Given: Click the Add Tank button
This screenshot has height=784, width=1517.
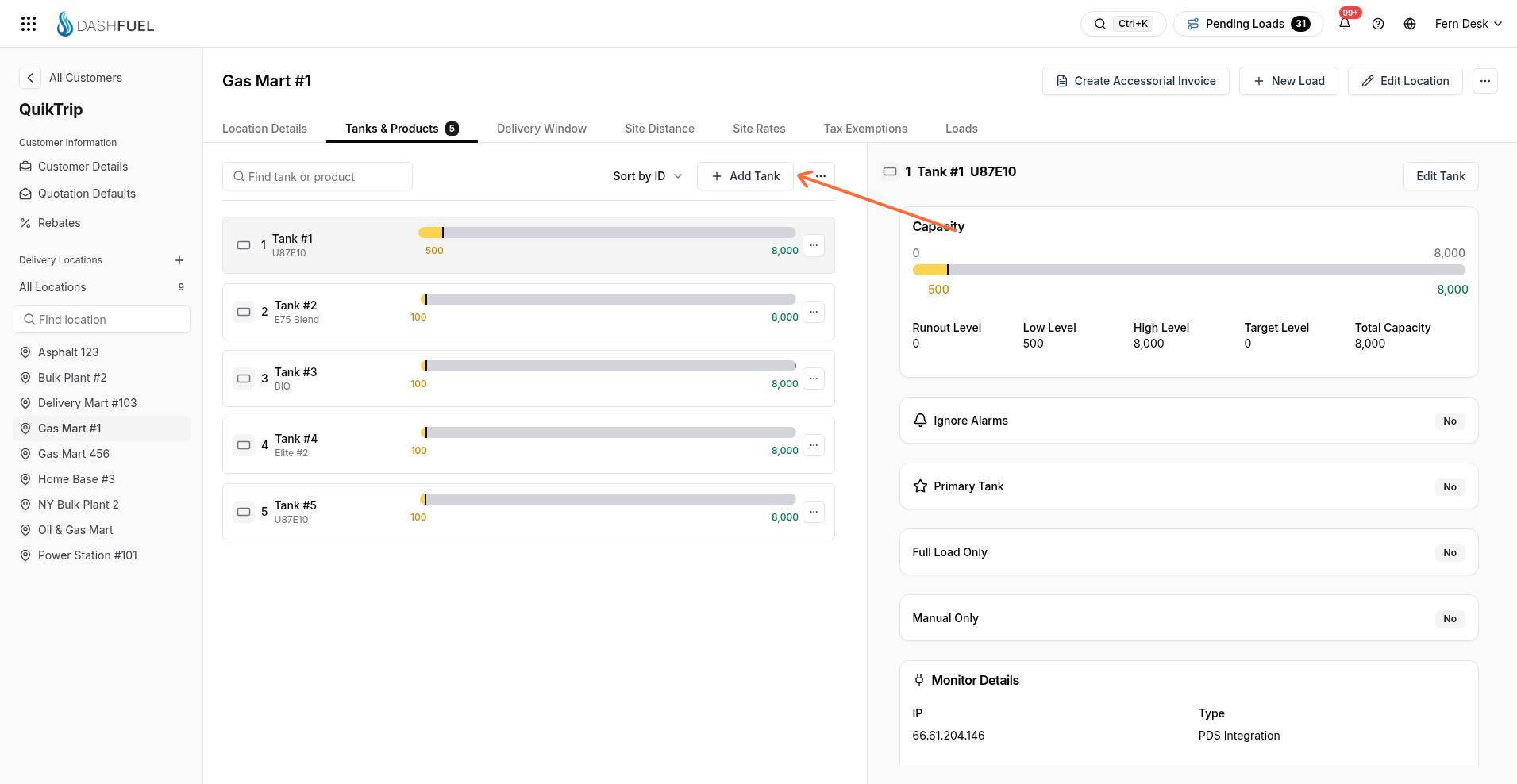Looking at the screenshot, I should [x=745, y=176].
